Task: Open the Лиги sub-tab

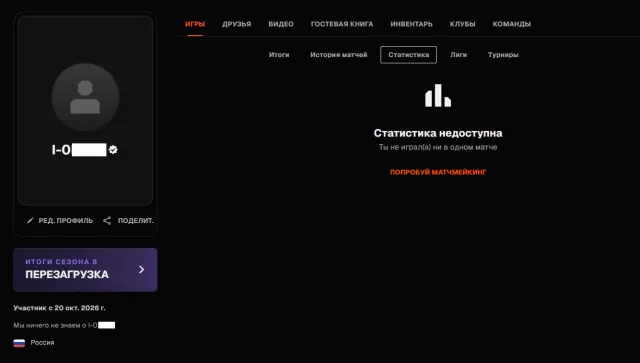Action: (458, 55)
